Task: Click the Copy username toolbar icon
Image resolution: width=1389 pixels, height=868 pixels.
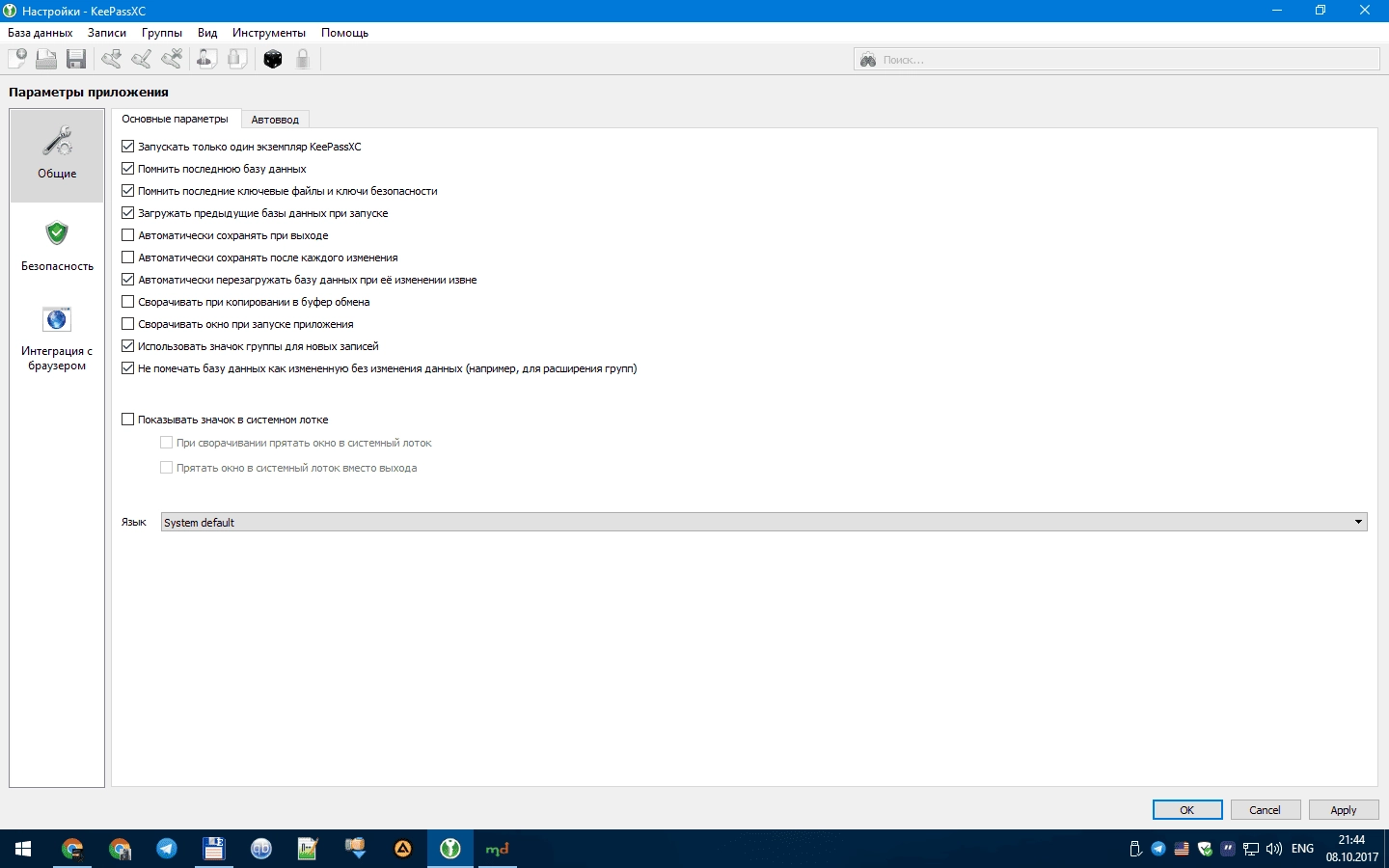Action: click(x=206, y=59)
